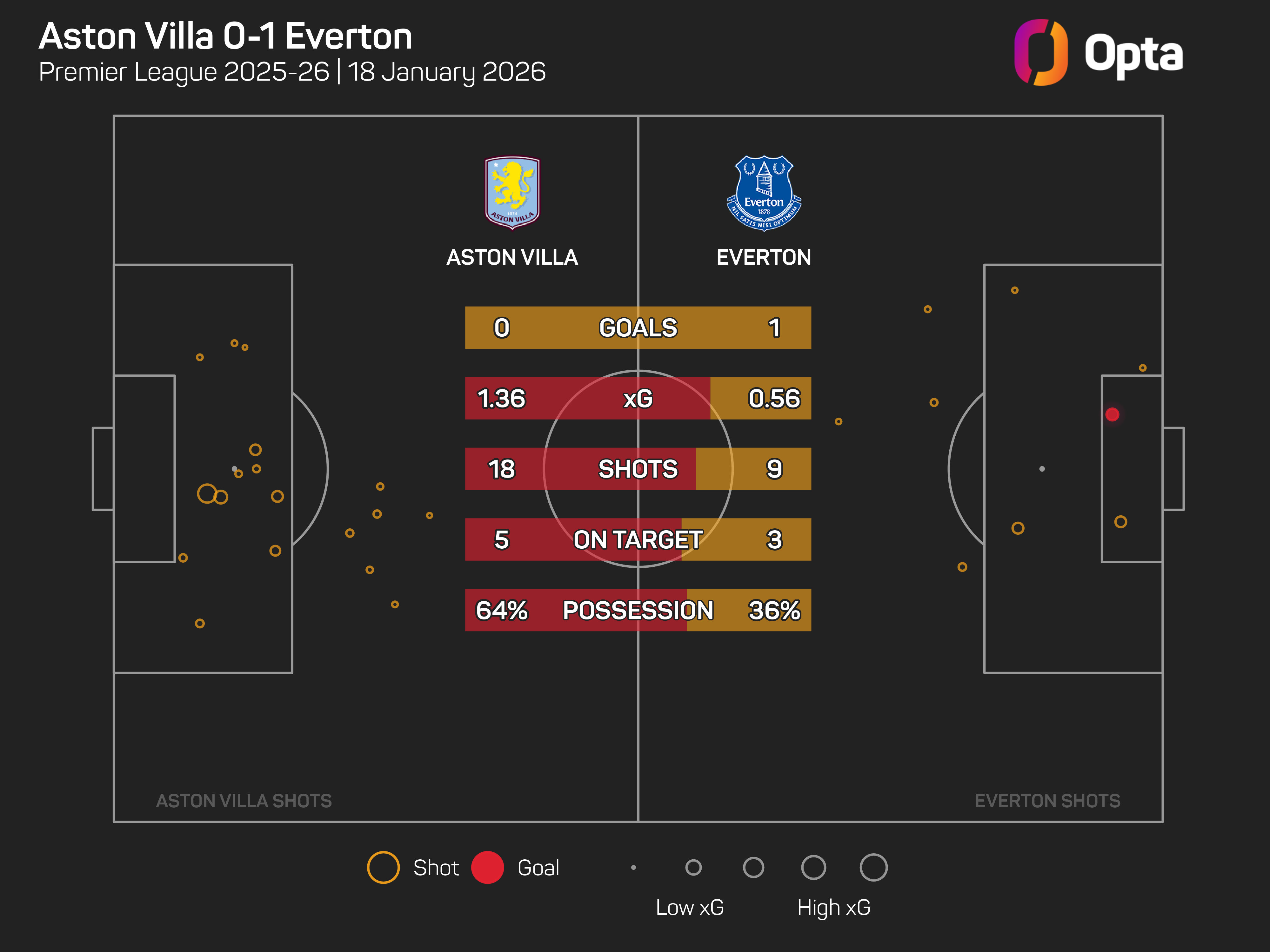
Task: Click the Everton club crest
Action: 764,193
